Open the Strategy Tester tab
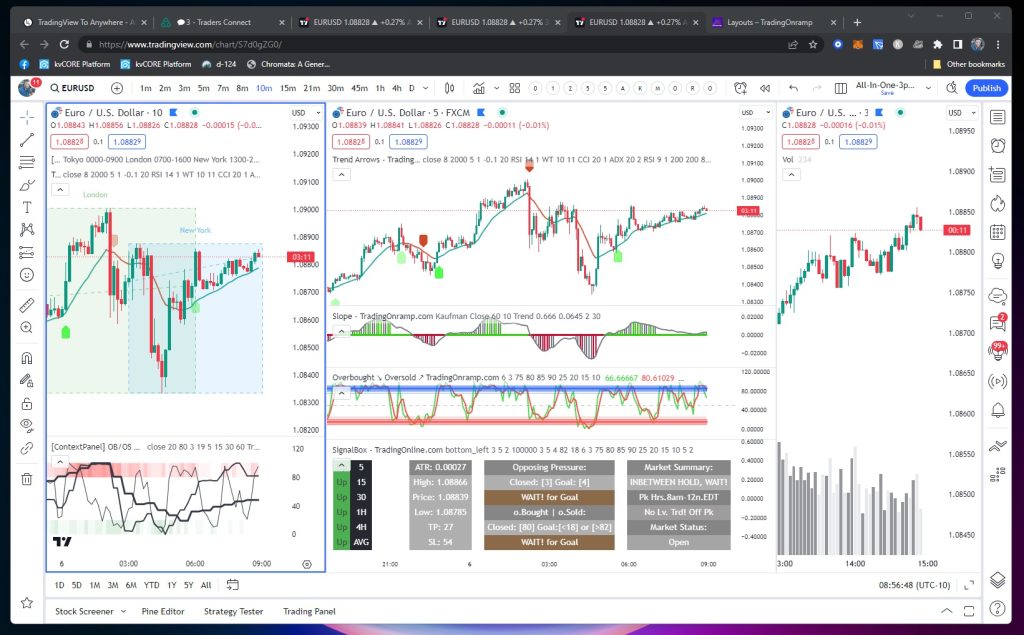Image resolution: width=1024 pixels, height=635 pixels. (233, 611)
